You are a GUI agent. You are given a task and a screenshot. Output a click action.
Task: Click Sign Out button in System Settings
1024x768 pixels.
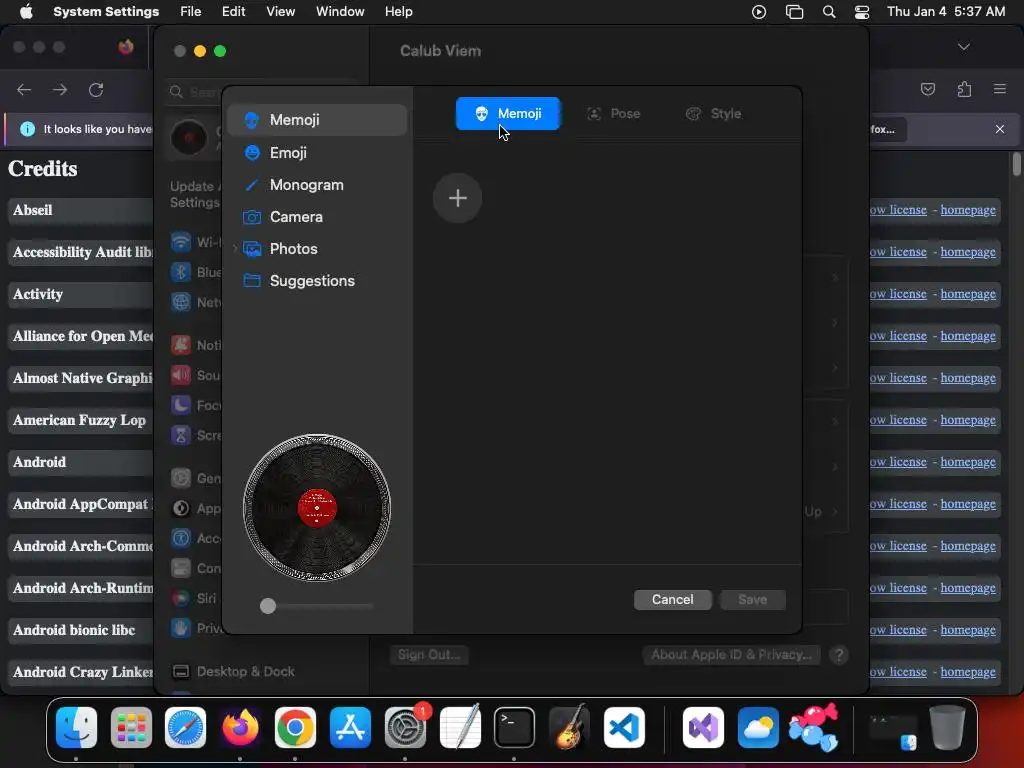[429, 654]
